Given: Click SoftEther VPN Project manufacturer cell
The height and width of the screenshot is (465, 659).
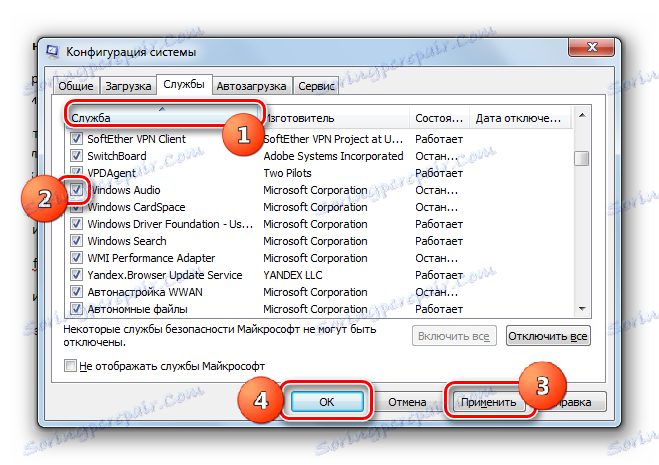Looking at the screenshot, I should 333,139.
